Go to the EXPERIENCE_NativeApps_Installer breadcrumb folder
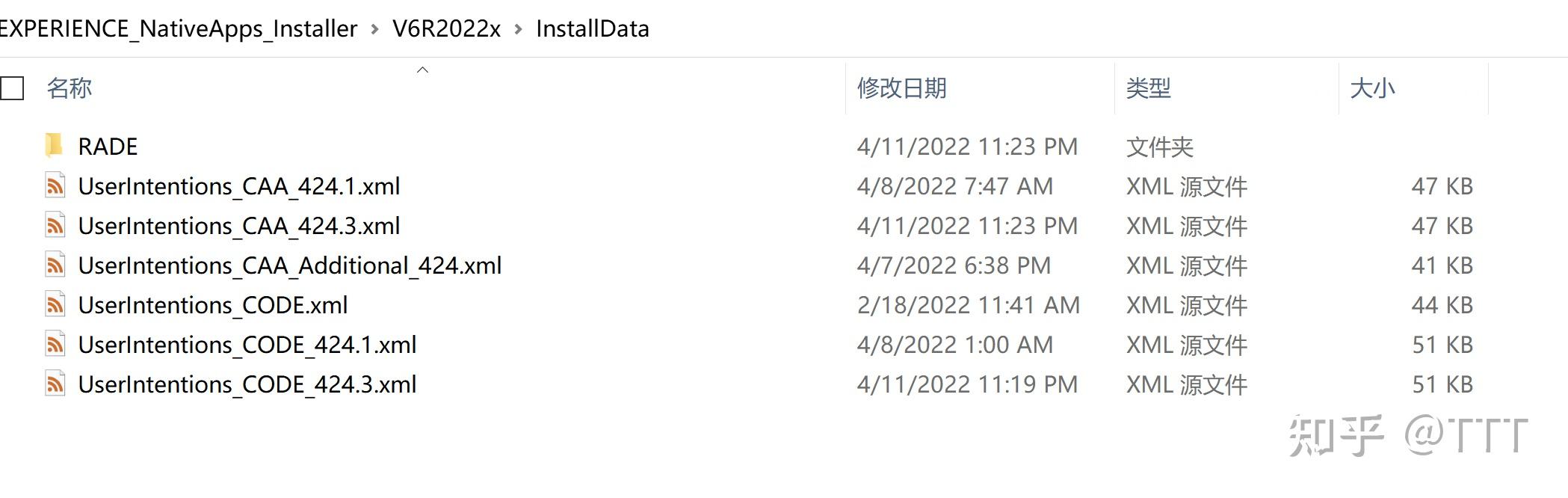1568x498 pixels. click(x=179, y=29)
